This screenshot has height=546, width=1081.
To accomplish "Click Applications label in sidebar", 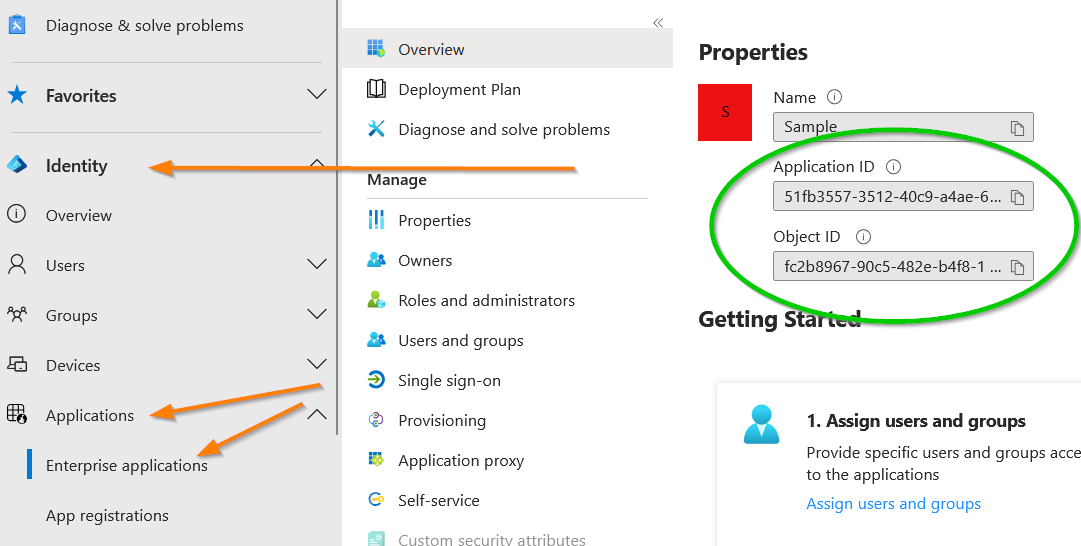I will pos(90,415).
